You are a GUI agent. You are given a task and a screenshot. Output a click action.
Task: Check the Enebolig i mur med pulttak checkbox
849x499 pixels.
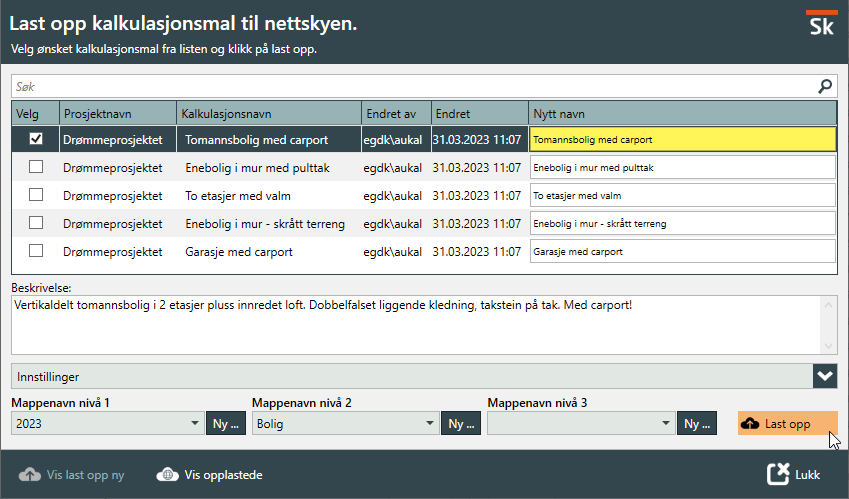tap(36, 168)
